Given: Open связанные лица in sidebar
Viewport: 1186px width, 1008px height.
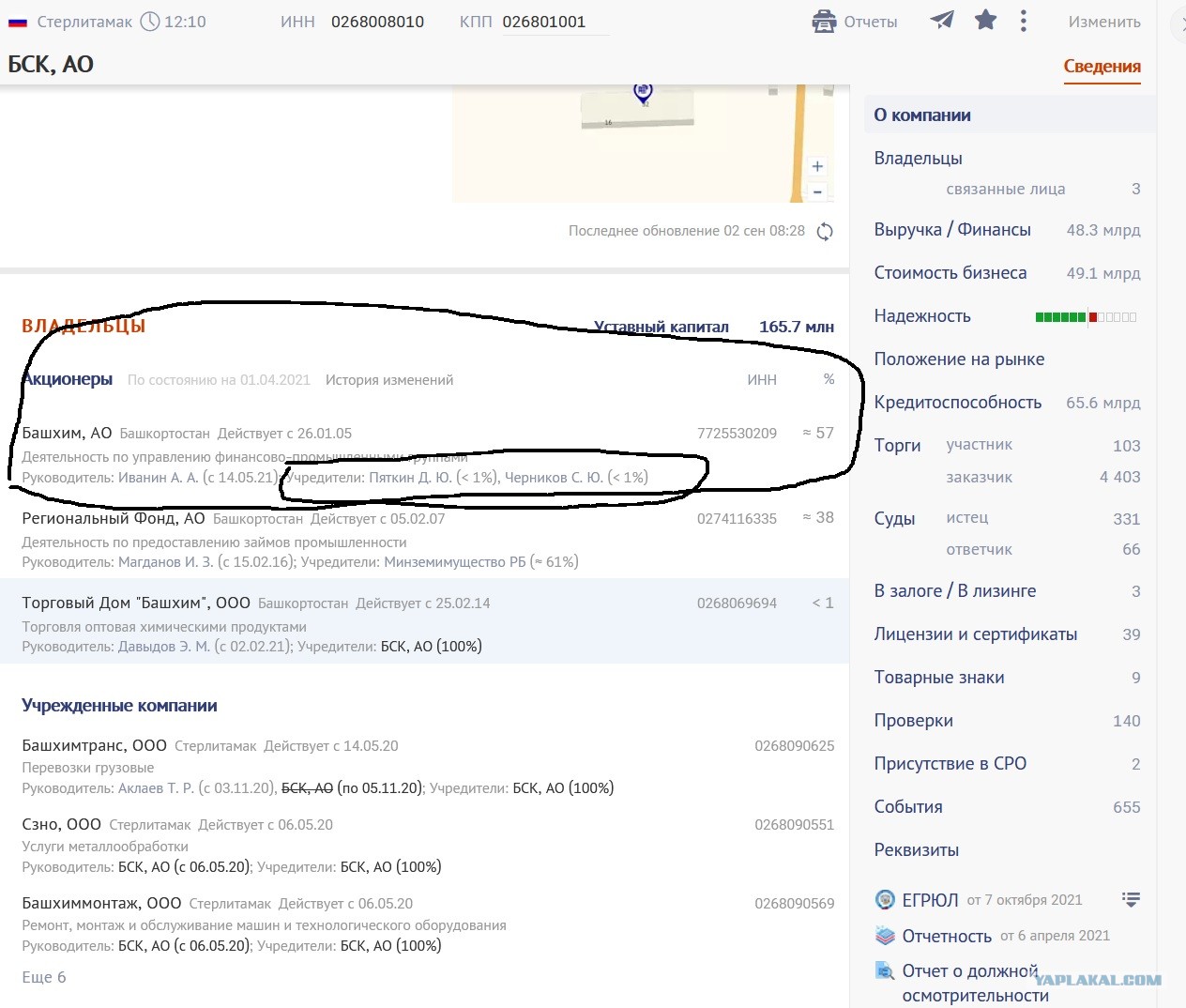Looking at the screenshot, I should (x=1005, y=189).
